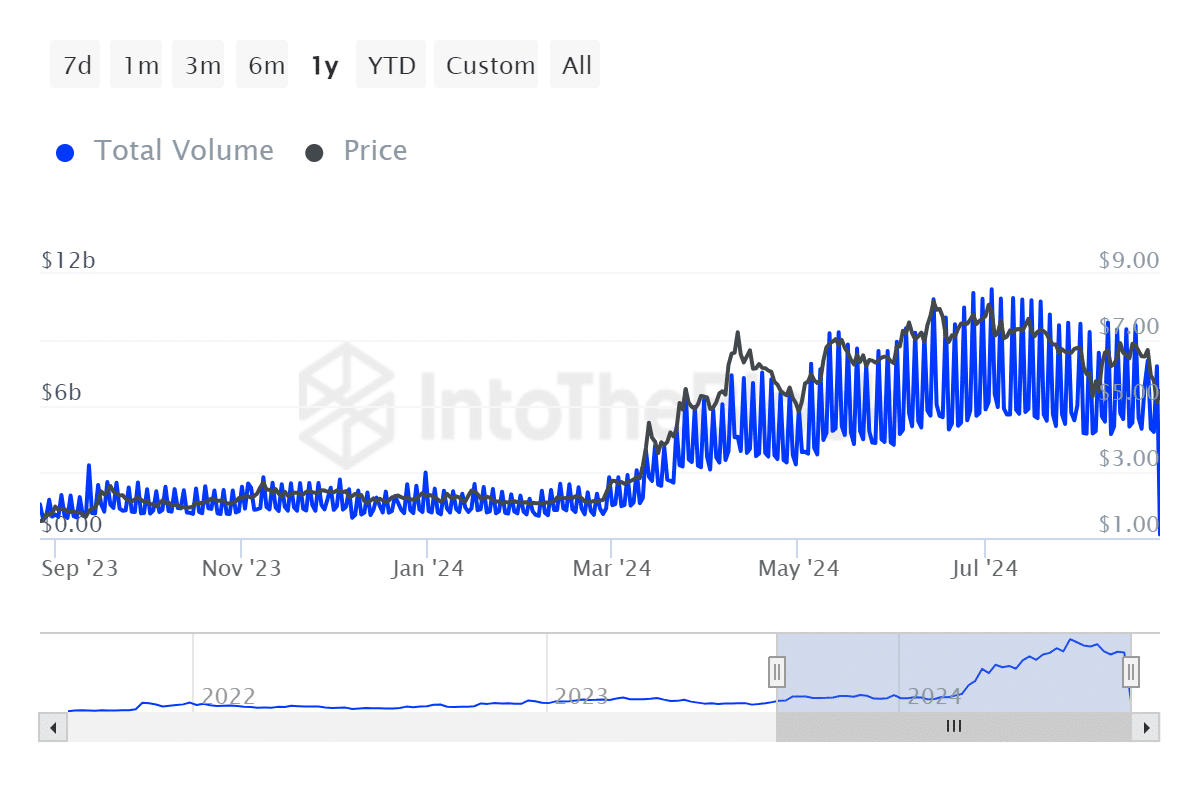
Task: Click the 2022 area in the navigator
Action: (228, 696)
